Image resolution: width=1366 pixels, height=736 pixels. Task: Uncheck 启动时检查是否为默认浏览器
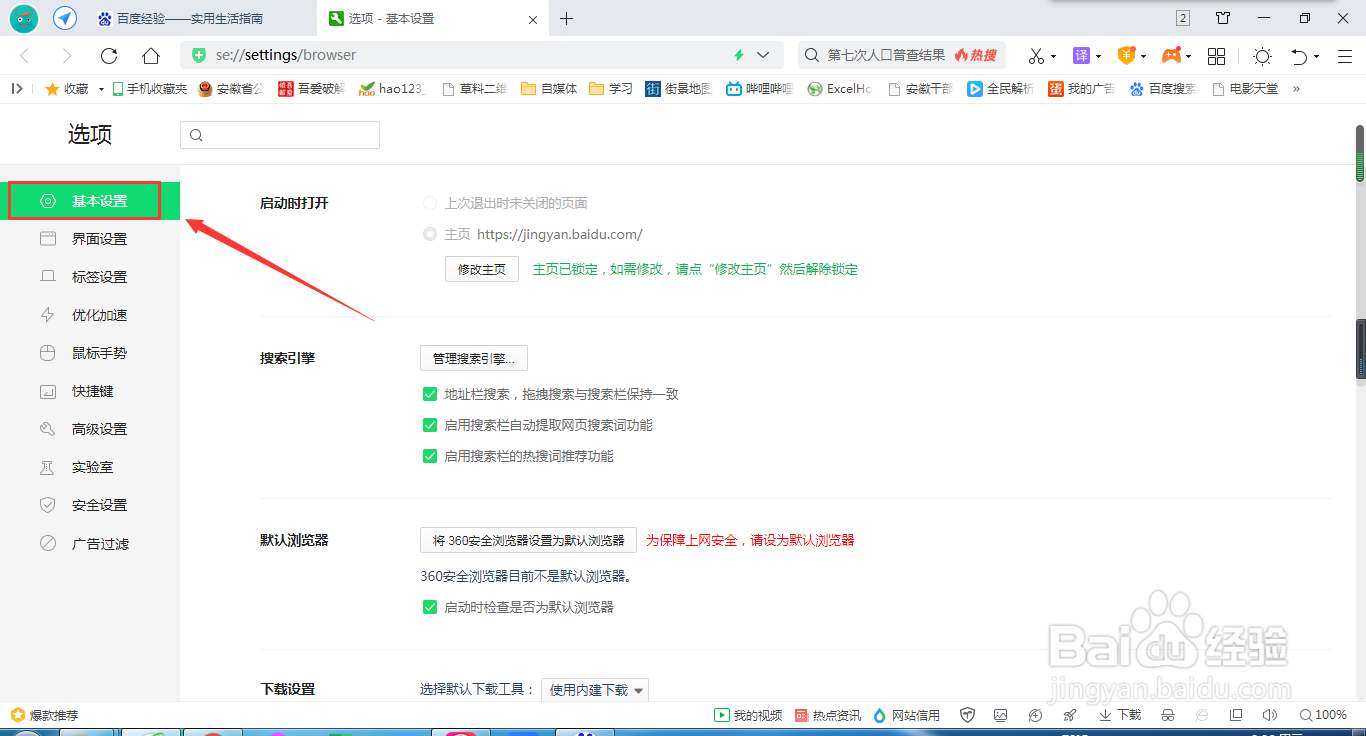430,606
